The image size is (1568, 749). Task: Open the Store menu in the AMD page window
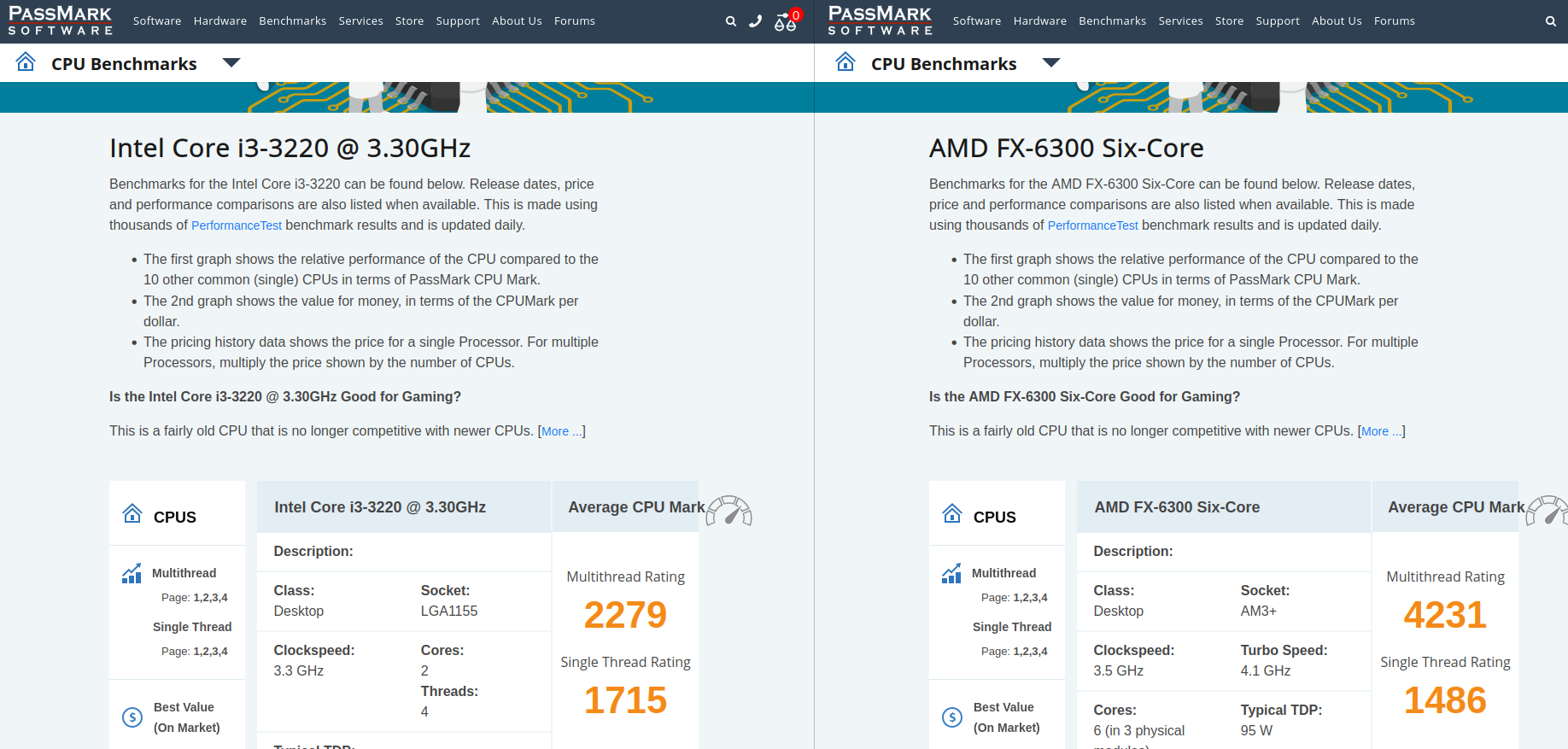click(x=1229, y=21)
